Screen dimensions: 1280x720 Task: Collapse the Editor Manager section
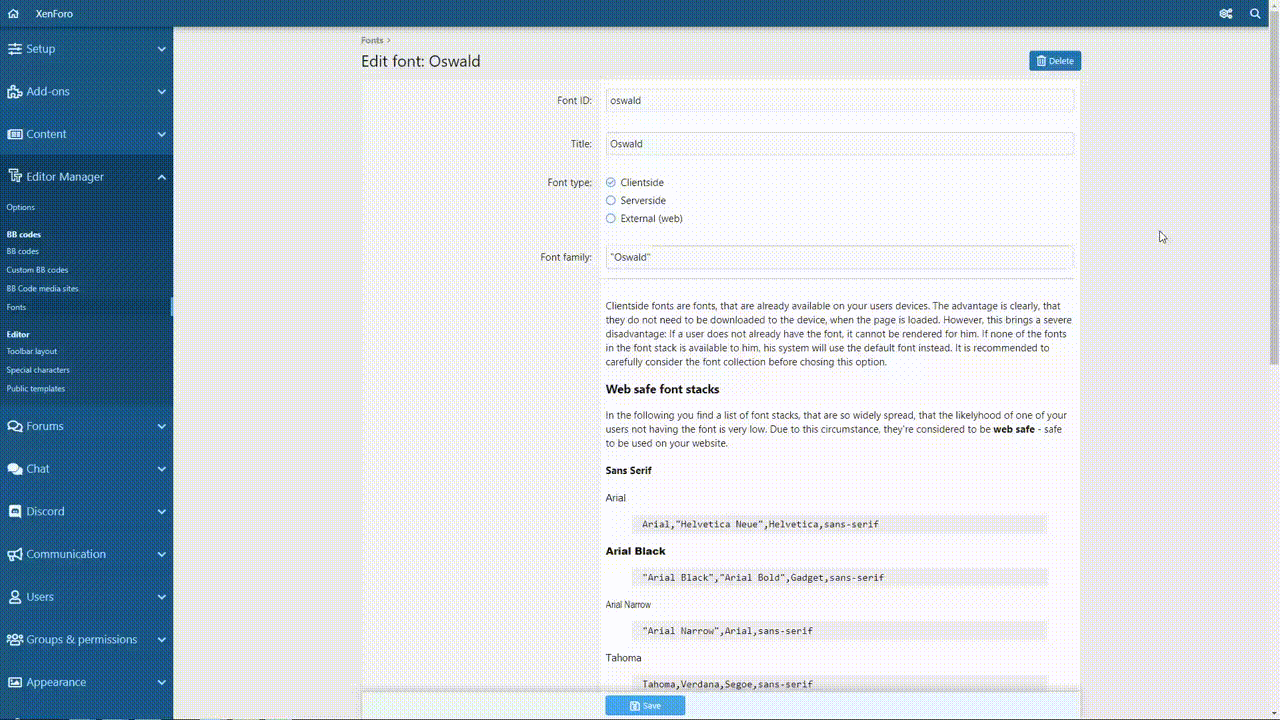click(x=161, y=177)
